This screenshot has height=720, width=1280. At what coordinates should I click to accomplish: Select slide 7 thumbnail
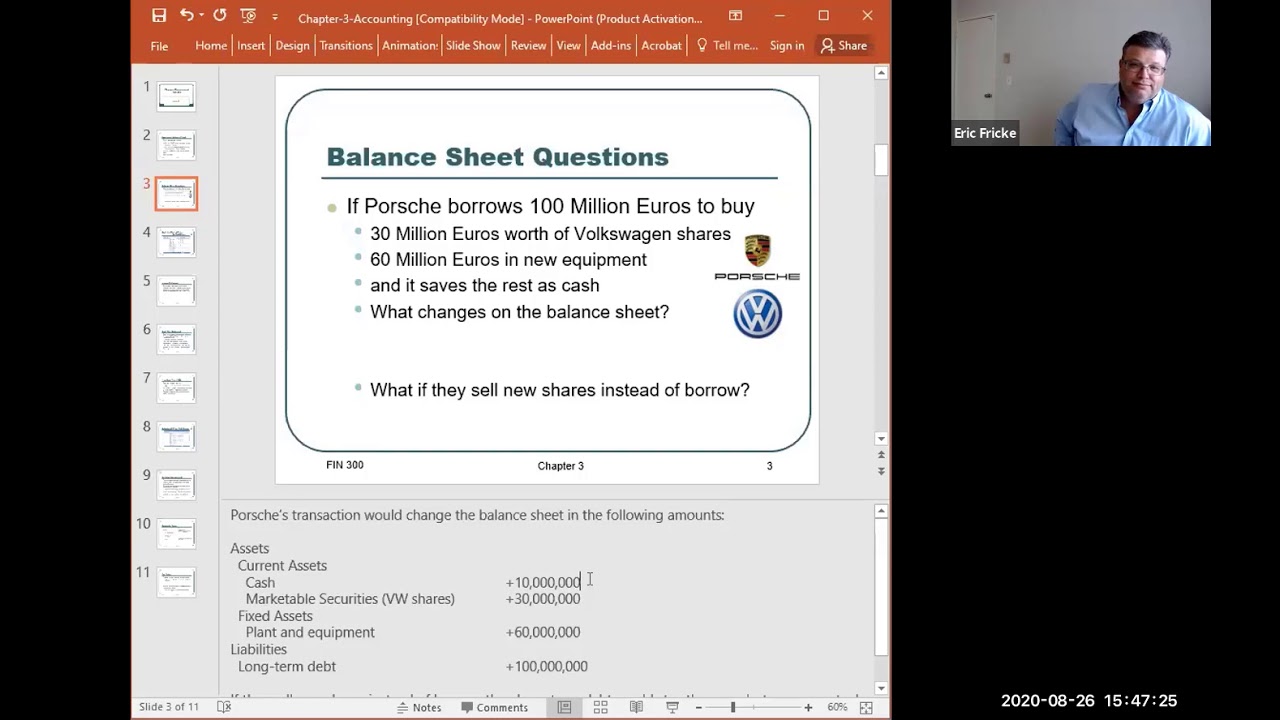[x=176, y=388]
